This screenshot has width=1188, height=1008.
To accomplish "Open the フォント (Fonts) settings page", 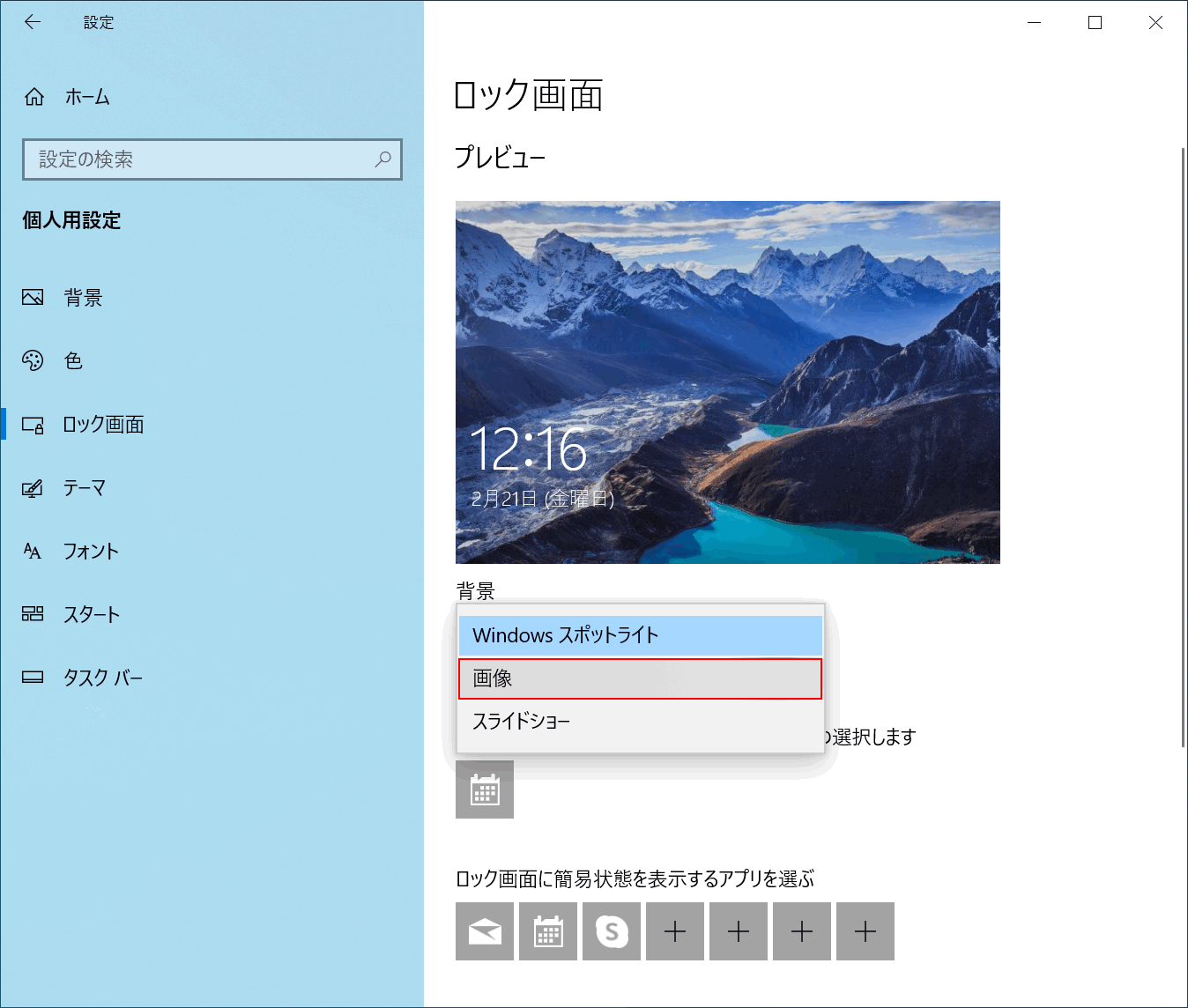I will pos(91,551).
